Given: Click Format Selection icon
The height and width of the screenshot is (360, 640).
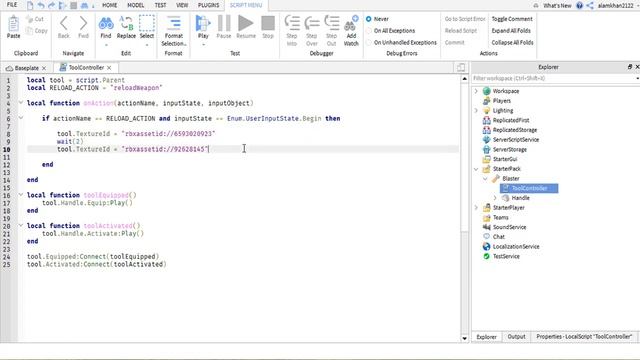Looking at the screenshot, I should tap(173, 23).
